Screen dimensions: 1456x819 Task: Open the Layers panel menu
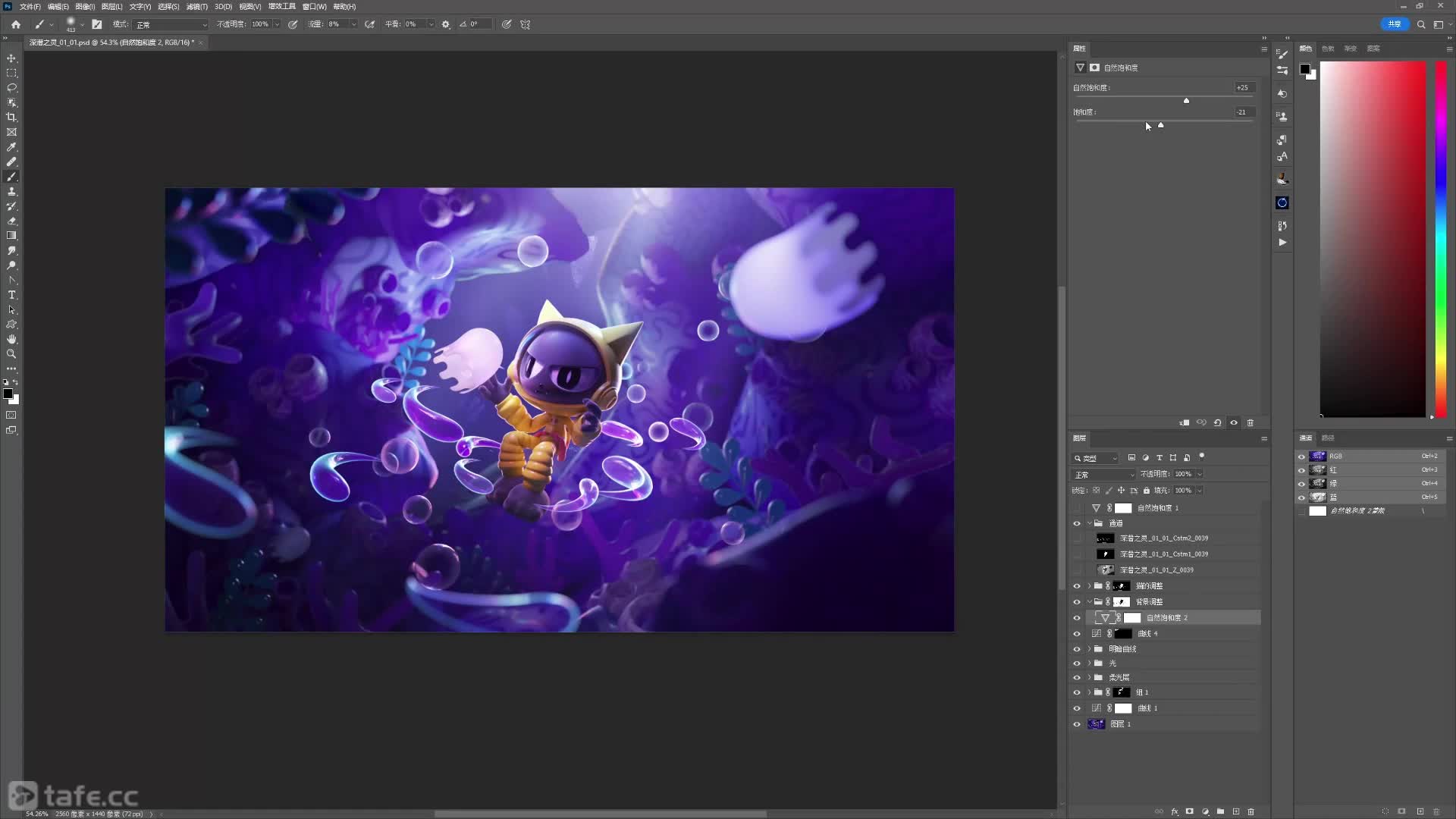click(x=1264, y=439)
